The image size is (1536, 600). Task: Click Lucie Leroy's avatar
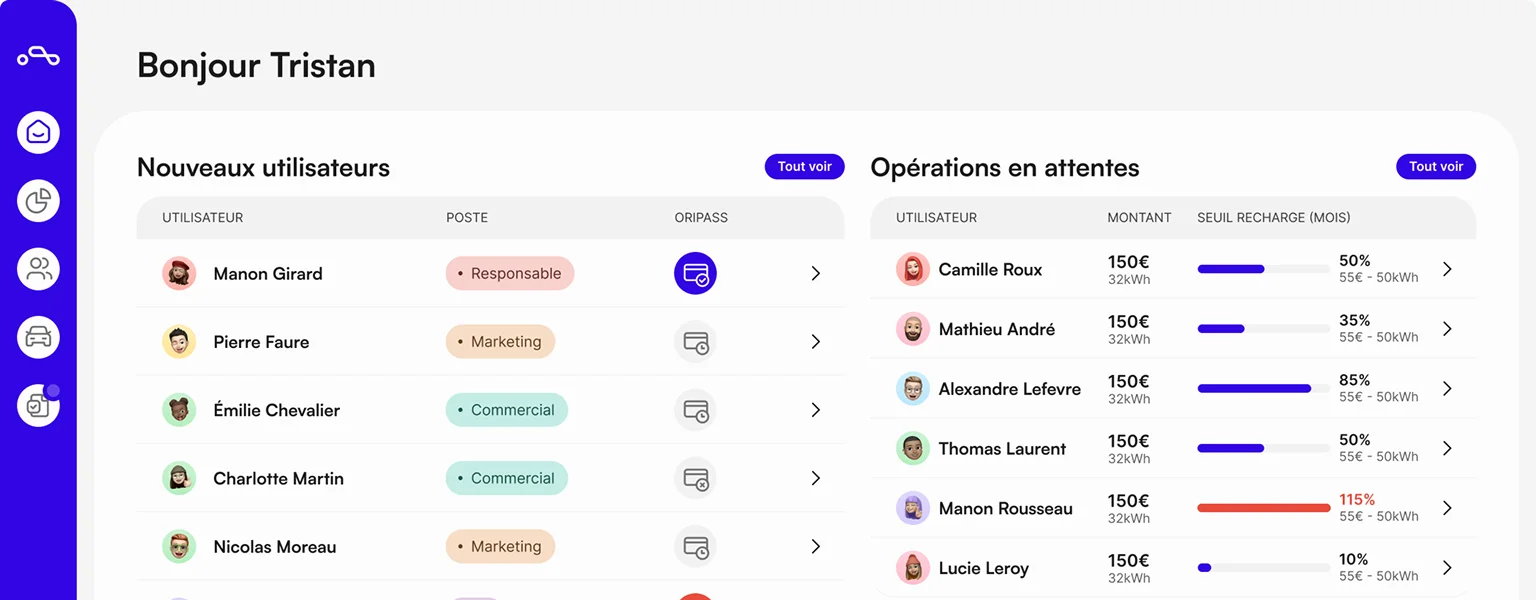913,568
